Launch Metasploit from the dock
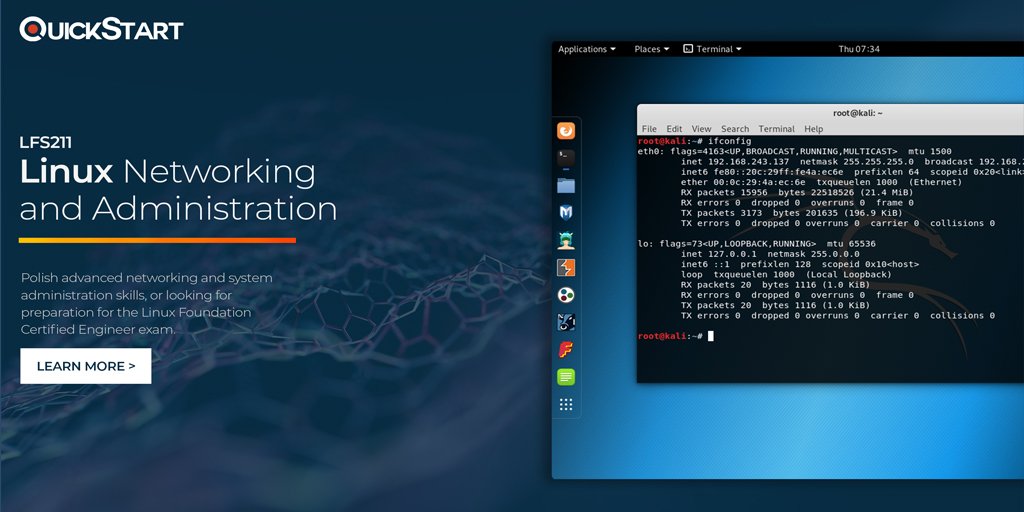Screen dimensions: 1024x512 tap(566, 212)
